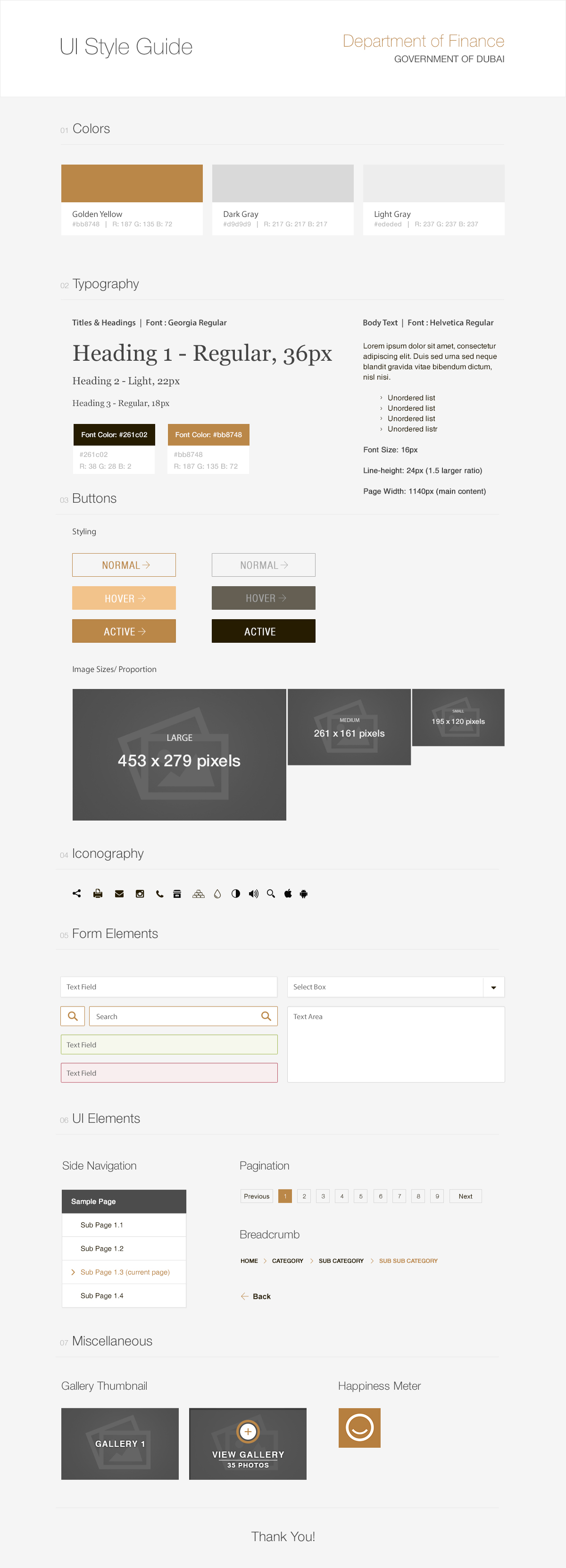The width and height of the screenshot is (566, 1568).
Task: Click the Android robot icon
Action: (x=304, y=894)
